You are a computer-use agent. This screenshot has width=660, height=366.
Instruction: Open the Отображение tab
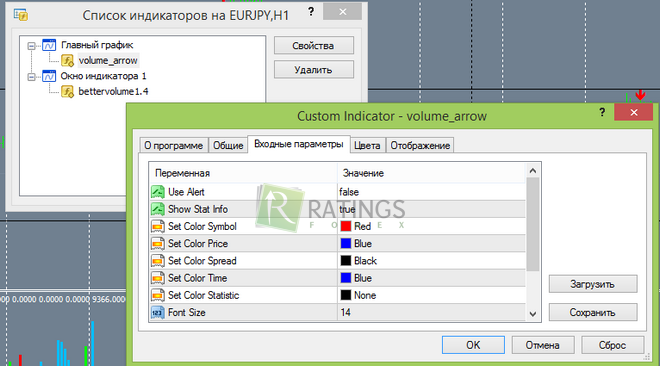(420, 146)
